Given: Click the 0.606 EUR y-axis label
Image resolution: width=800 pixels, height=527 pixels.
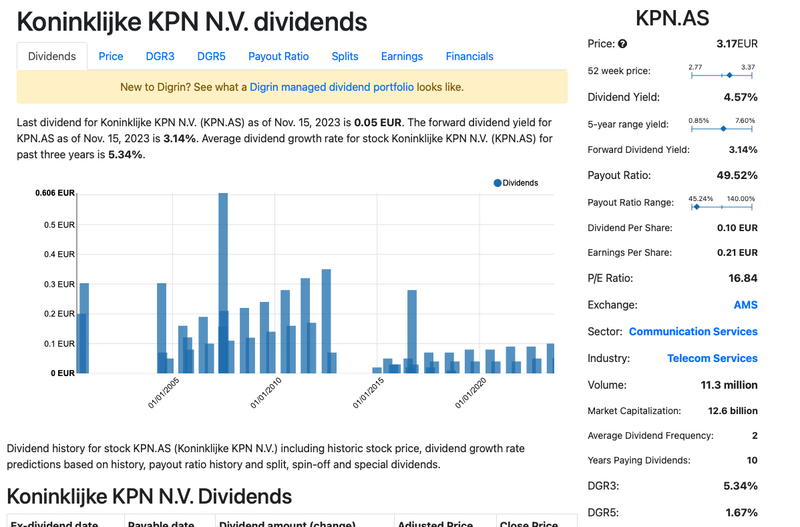Looking at the screenshot, I should tap(55, 193).
